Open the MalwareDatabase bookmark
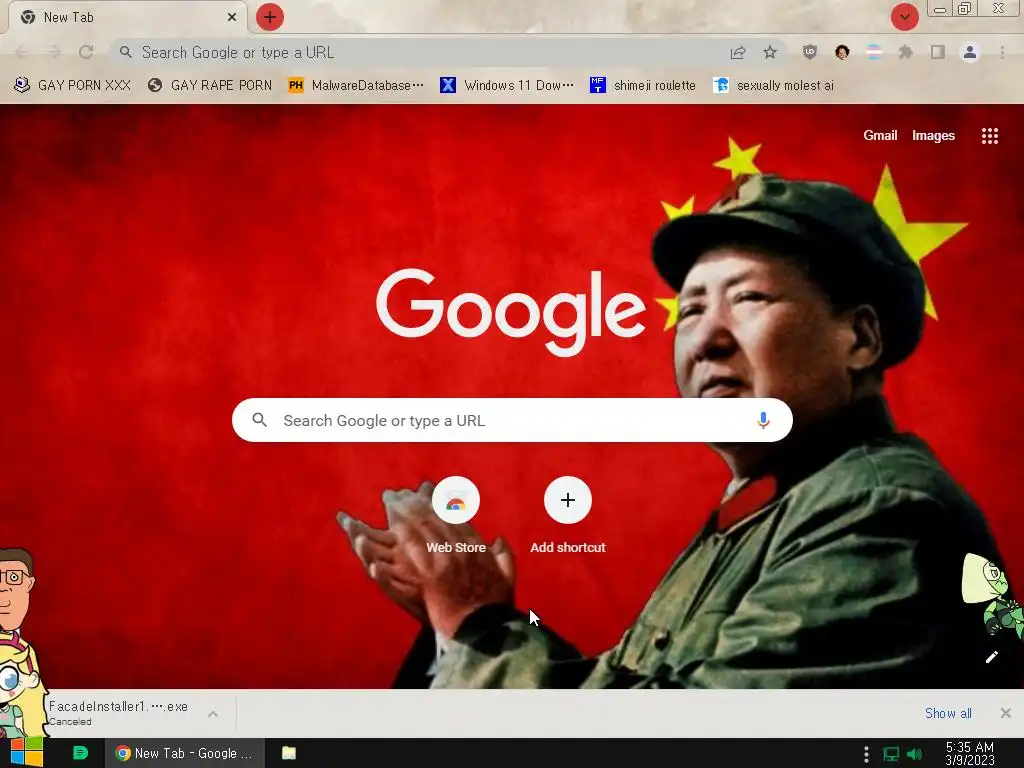 pyautogui.click(x=356, y=86)
